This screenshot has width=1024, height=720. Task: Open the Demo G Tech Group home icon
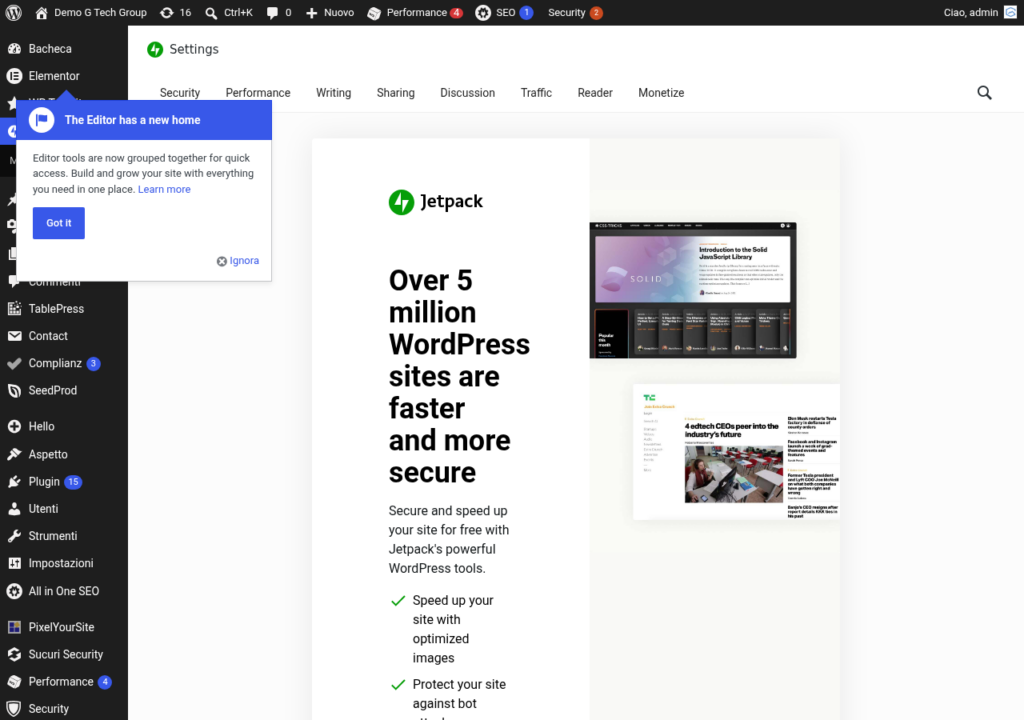pyautogui.click(x=41, y=12)
